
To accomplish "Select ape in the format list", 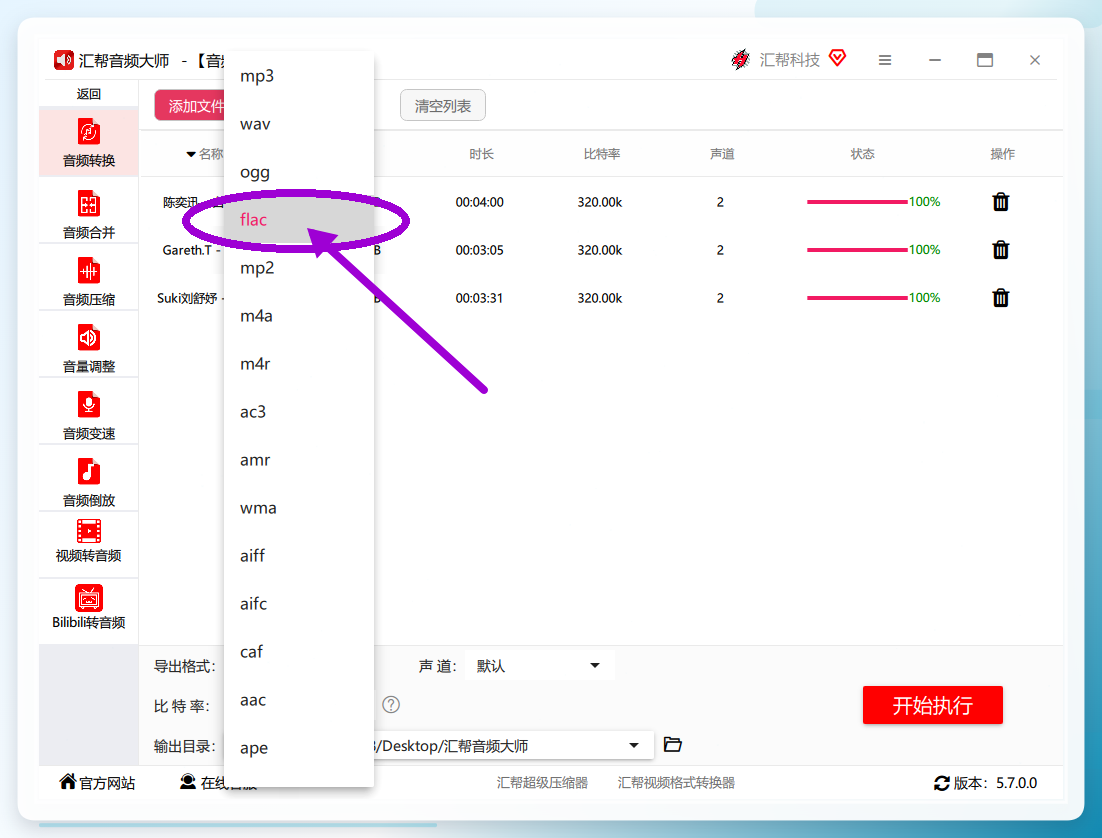I will [299, 748].
